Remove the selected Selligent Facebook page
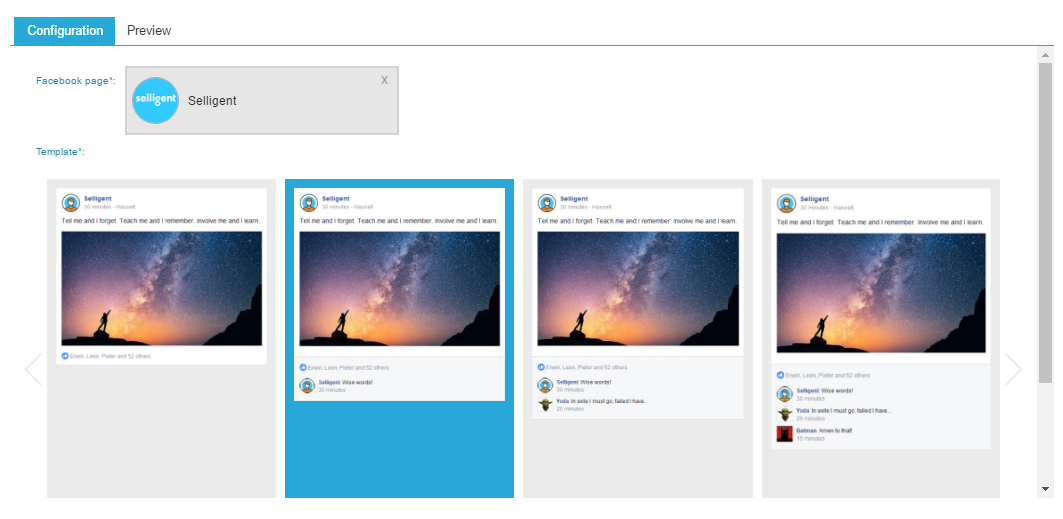 coord(384,80)
